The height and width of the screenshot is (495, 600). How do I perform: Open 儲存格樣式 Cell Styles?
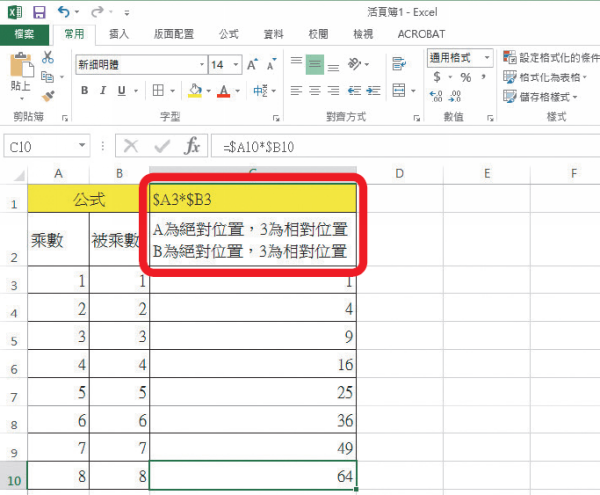click(540, 96)
